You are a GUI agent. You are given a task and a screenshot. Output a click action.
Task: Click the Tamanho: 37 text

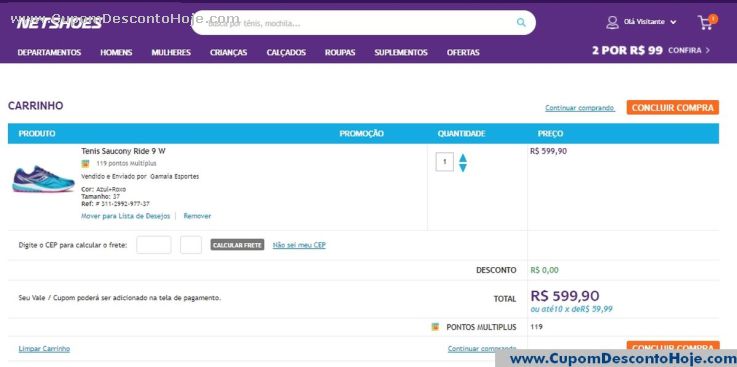(x=101, y=196)
